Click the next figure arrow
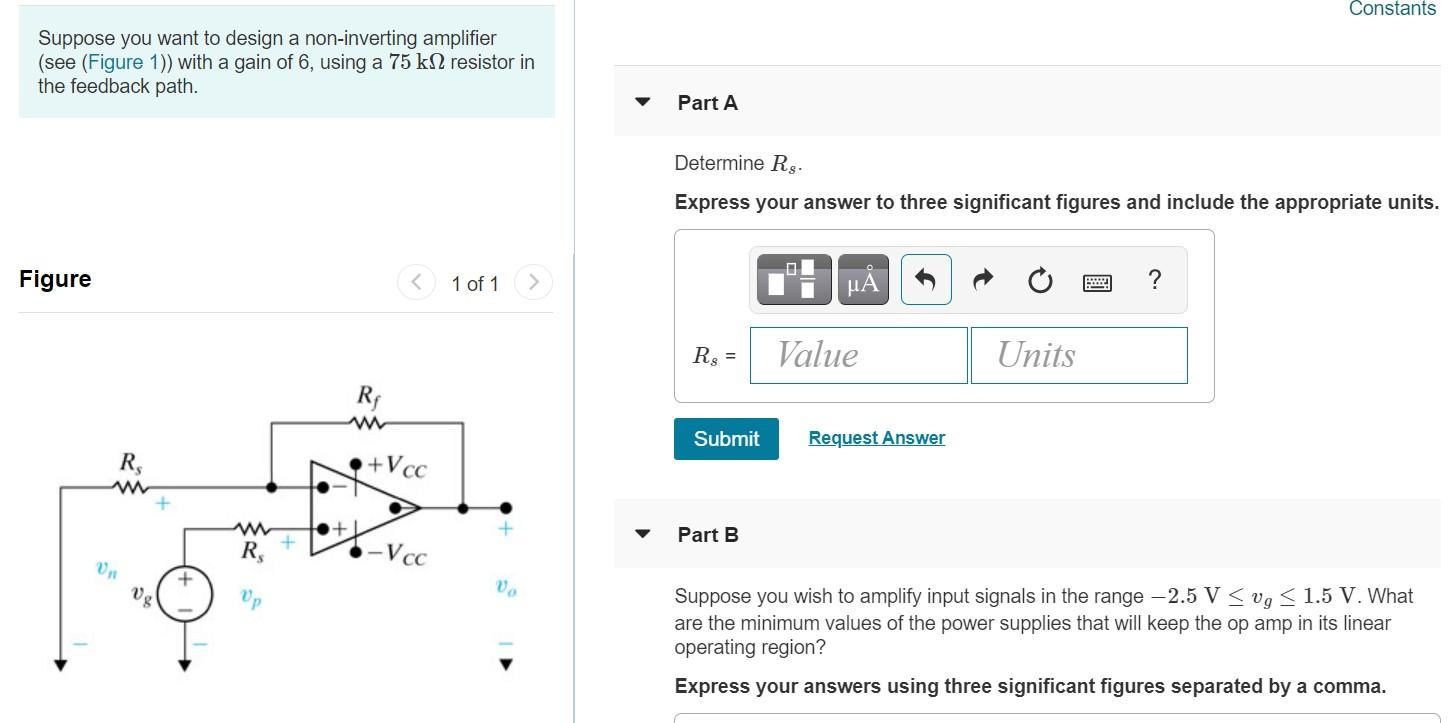Screen dimensions: 1452x723 pyautogui.click(x=534, y=282)
